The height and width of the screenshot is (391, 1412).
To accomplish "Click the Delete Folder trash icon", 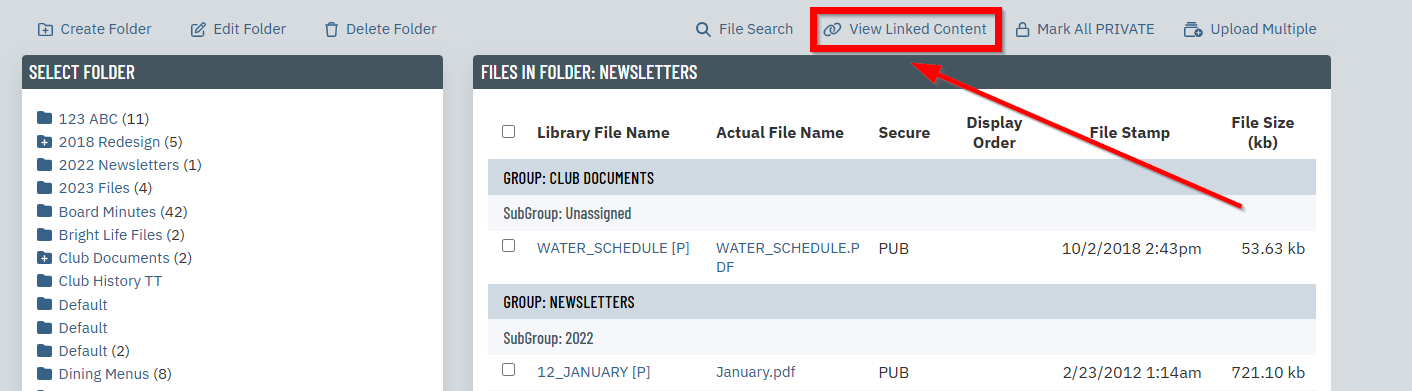I will 331,29.
